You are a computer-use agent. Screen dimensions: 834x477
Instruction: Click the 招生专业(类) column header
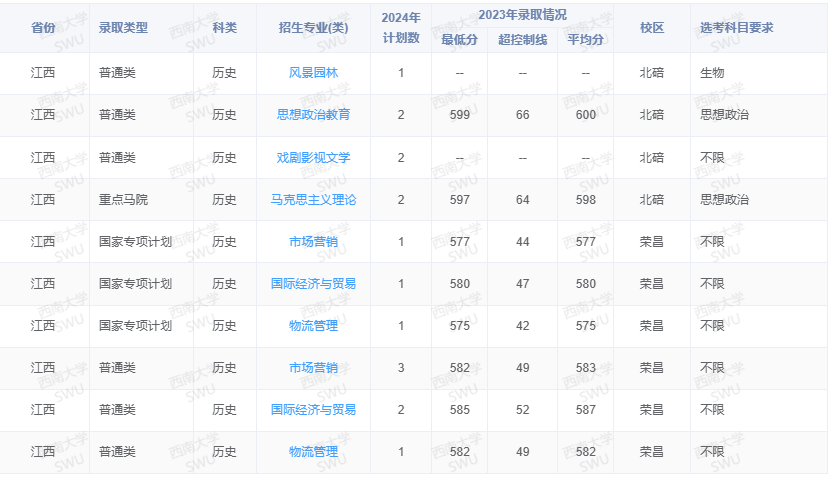(313, 28)
